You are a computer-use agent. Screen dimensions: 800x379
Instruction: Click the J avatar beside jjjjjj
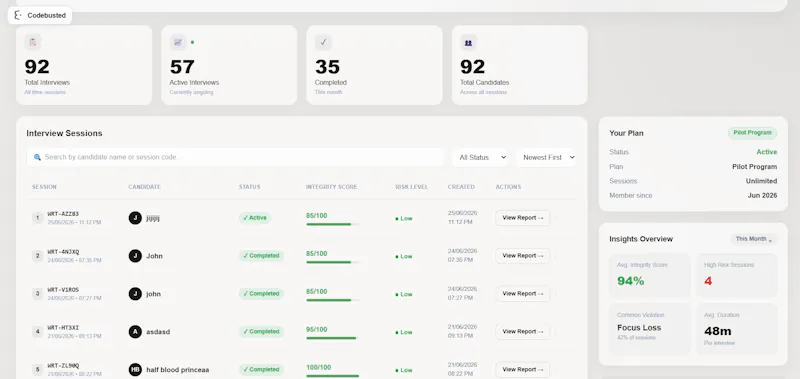(135, 218)
